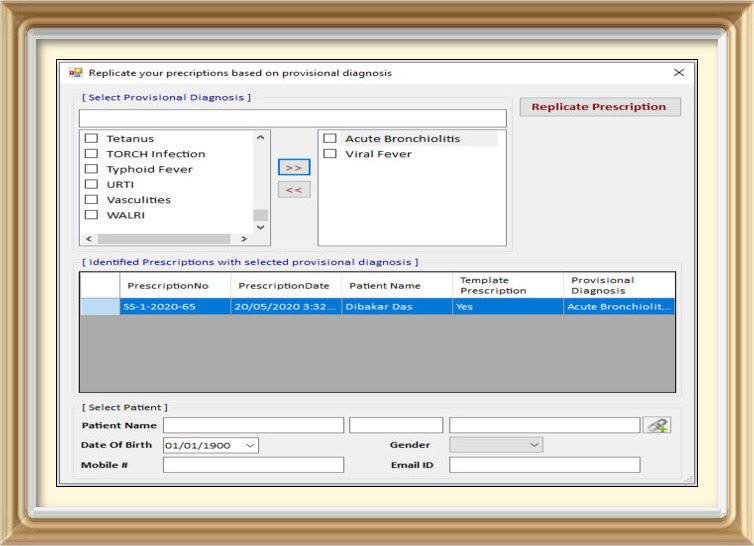754x546 pixels.
Task: Click the patient search icon button
Action: [657, 425]
